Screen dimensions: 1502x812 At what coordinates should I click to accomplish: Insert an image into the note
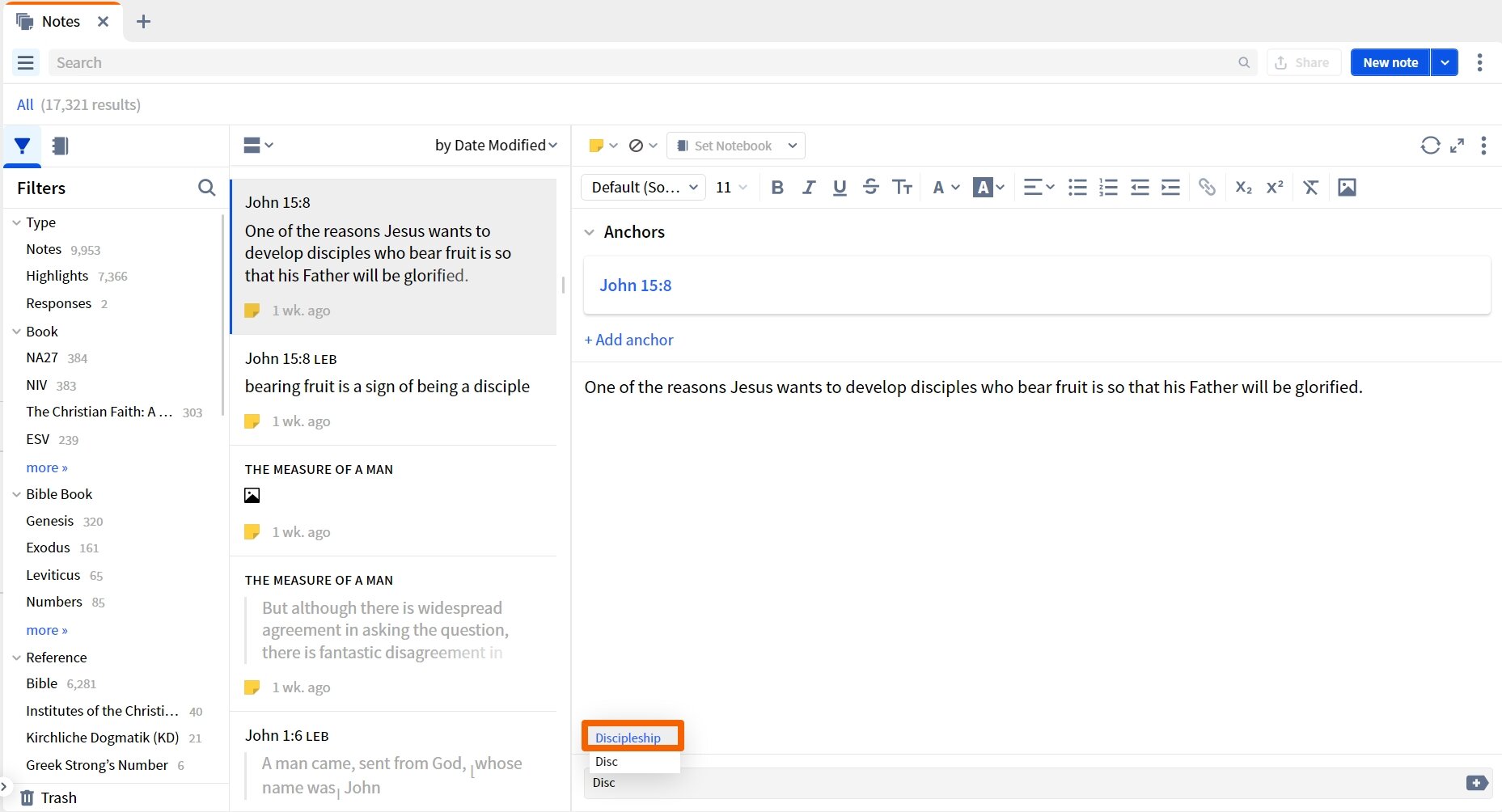coord(1347,188)
